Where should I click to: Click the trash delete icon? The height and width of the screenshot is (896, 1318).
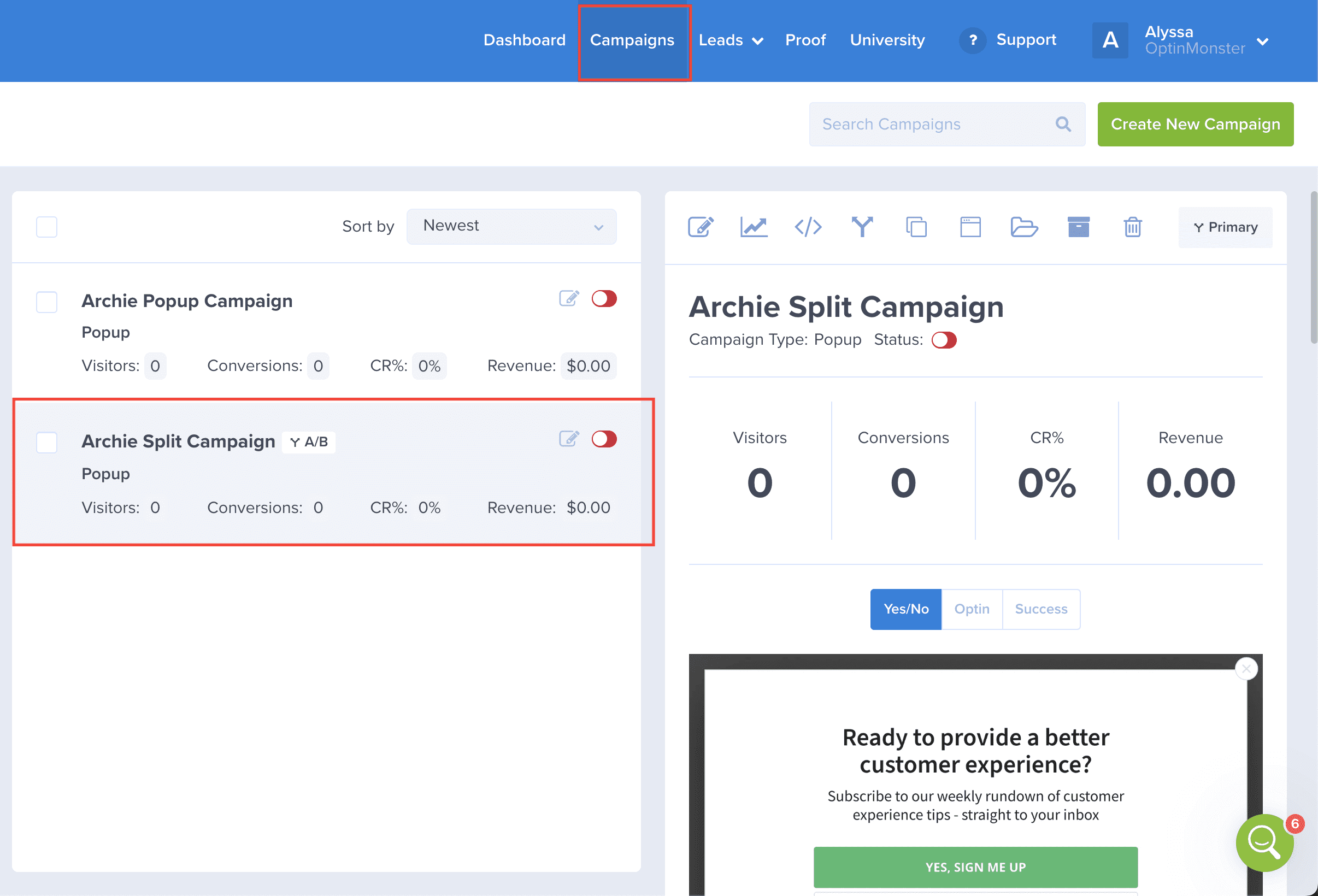click(x=1132, y=227)
